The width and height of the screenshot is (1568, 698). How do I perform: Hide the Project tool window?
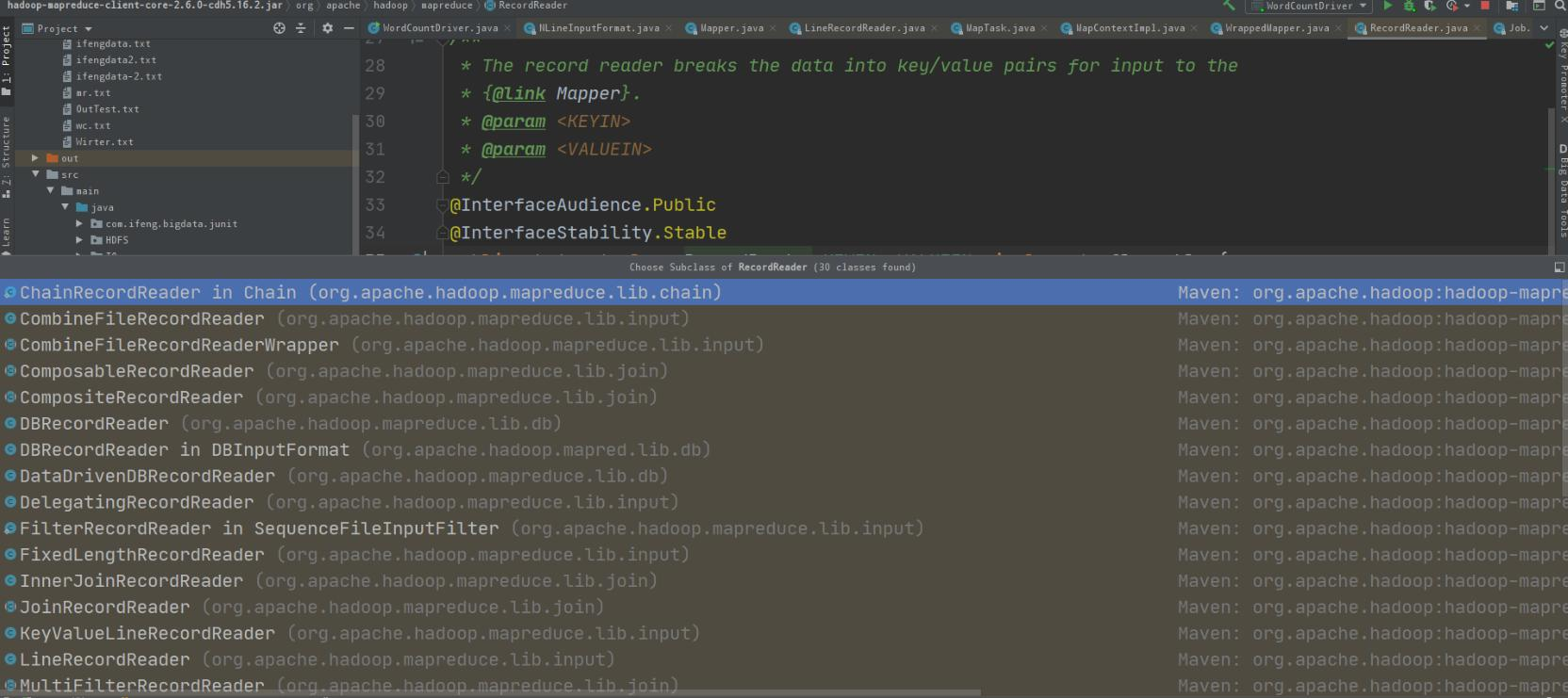click(x=349, y=28)
